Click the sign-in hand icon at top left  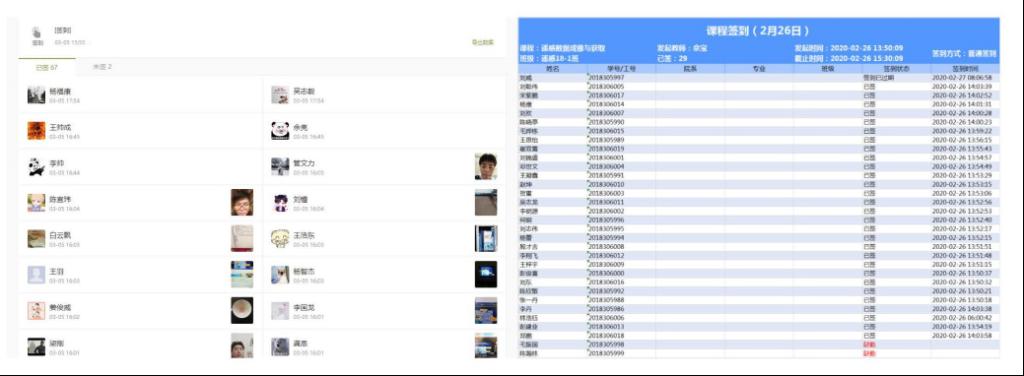(x=37, y=32)
